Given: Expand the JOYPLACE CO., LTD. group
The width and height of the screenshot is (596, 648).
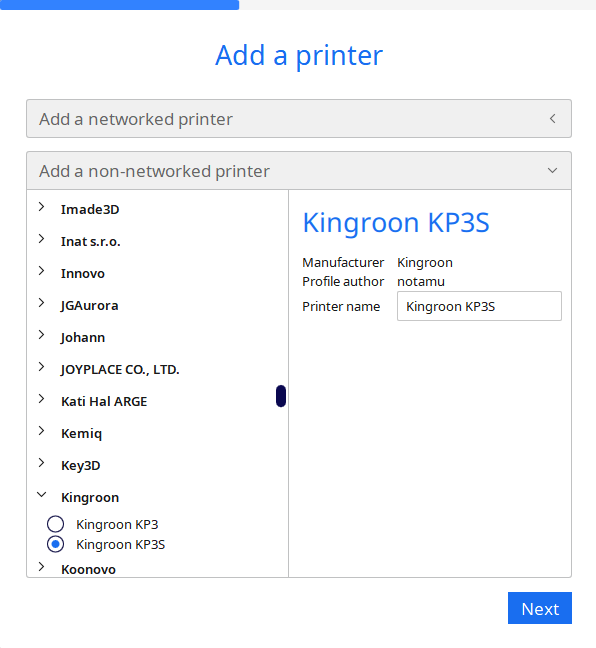Looking at the screenshot, I should 41,367.
